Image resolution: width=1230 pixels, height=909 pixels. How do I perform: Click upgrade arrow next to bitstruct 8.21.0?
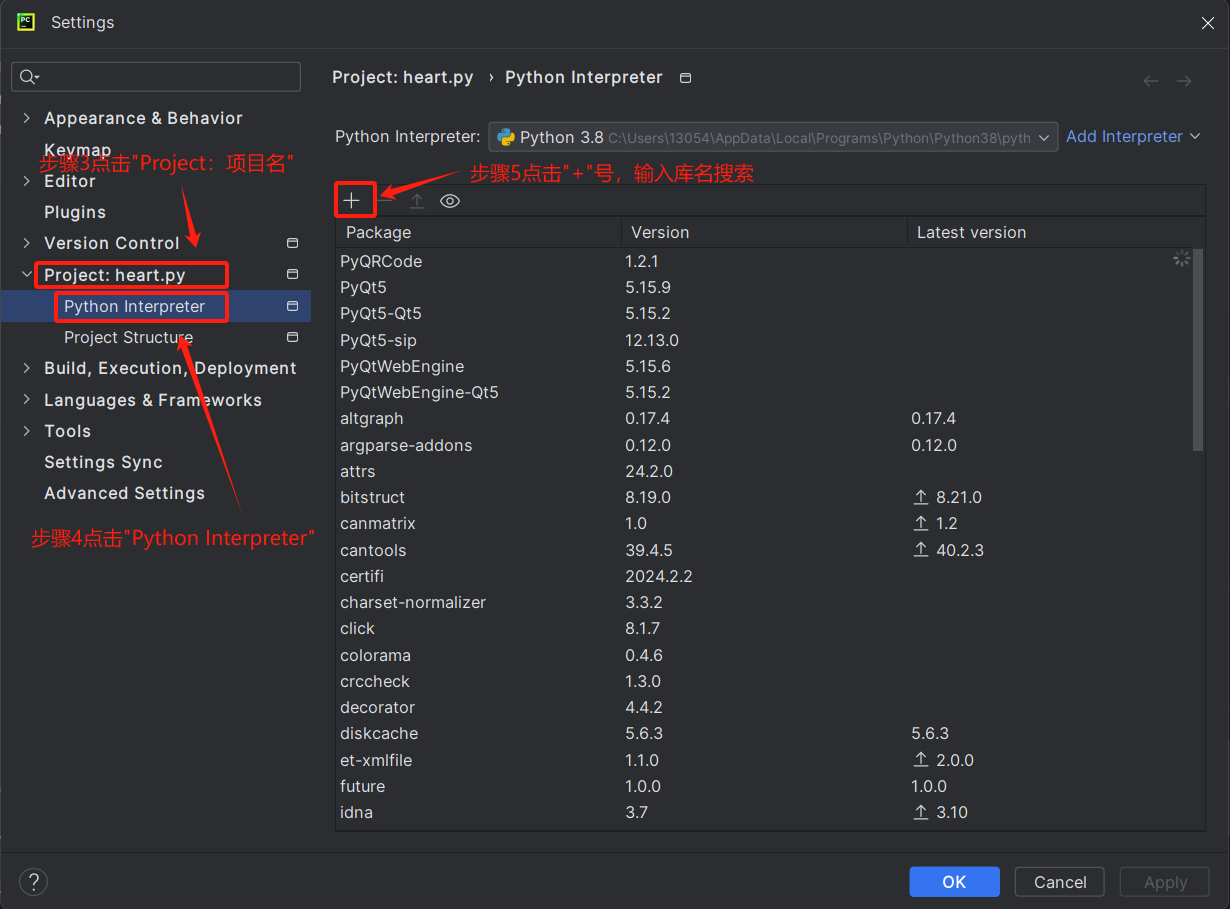921,497
